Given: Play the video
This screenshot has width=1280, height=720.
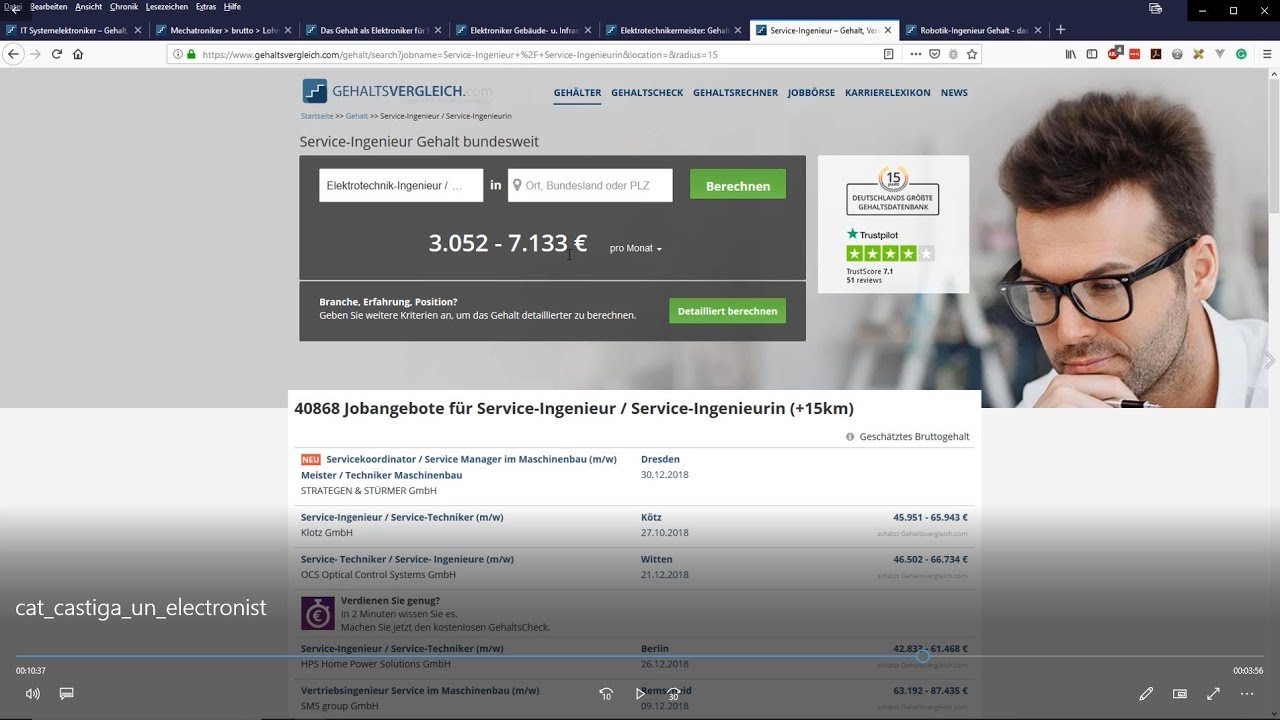Looking at the screenshot, I should [640, 693].
